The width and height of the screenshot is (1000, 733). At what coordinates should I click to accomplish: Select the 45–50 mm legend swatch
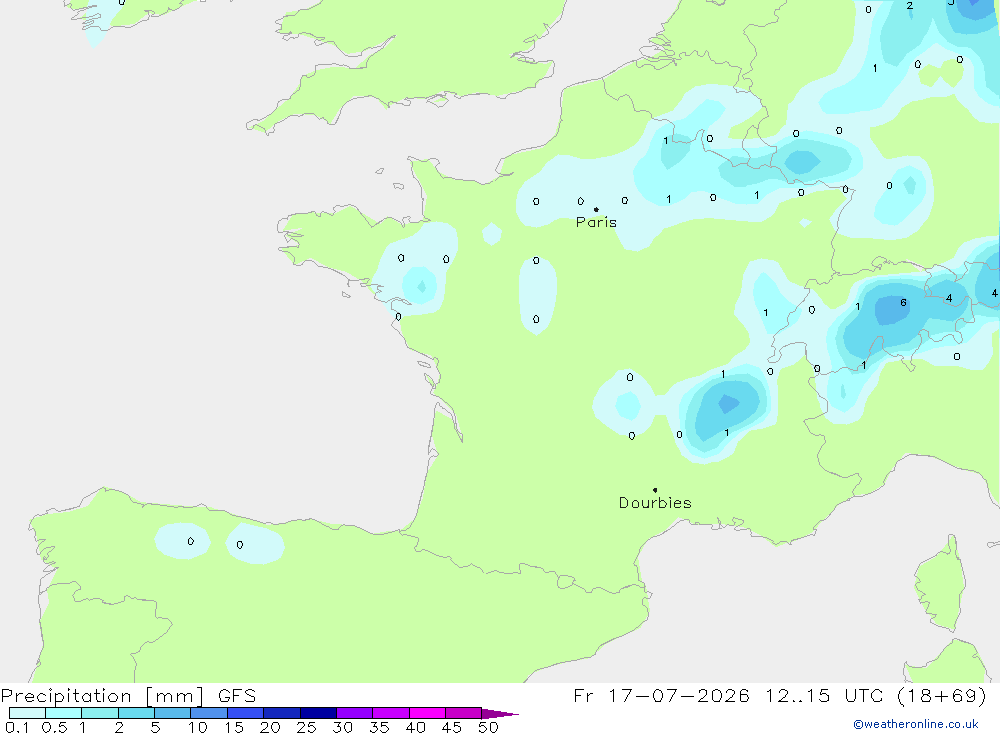pos(464,713)
